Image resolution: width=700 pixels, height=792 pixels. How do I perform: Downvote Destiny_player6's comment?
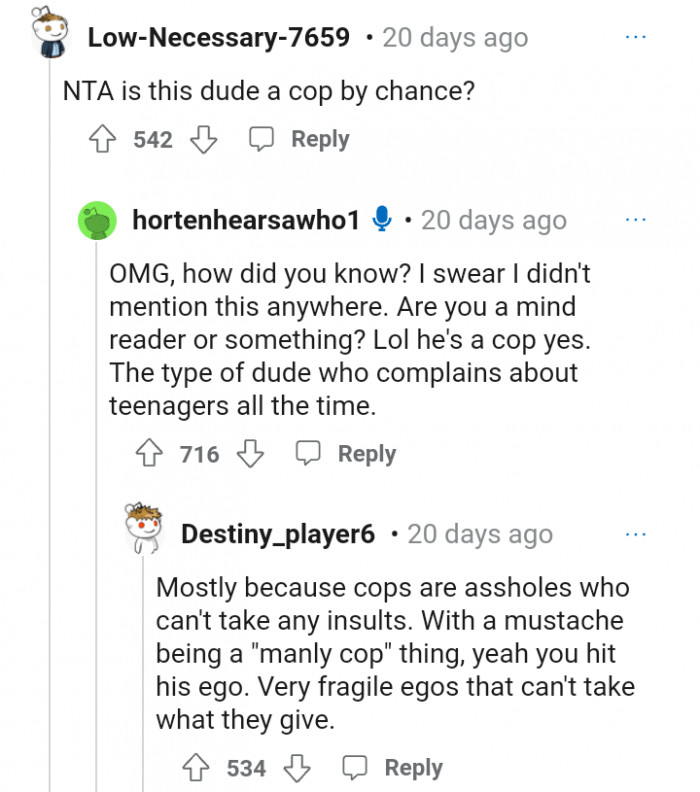296,768
